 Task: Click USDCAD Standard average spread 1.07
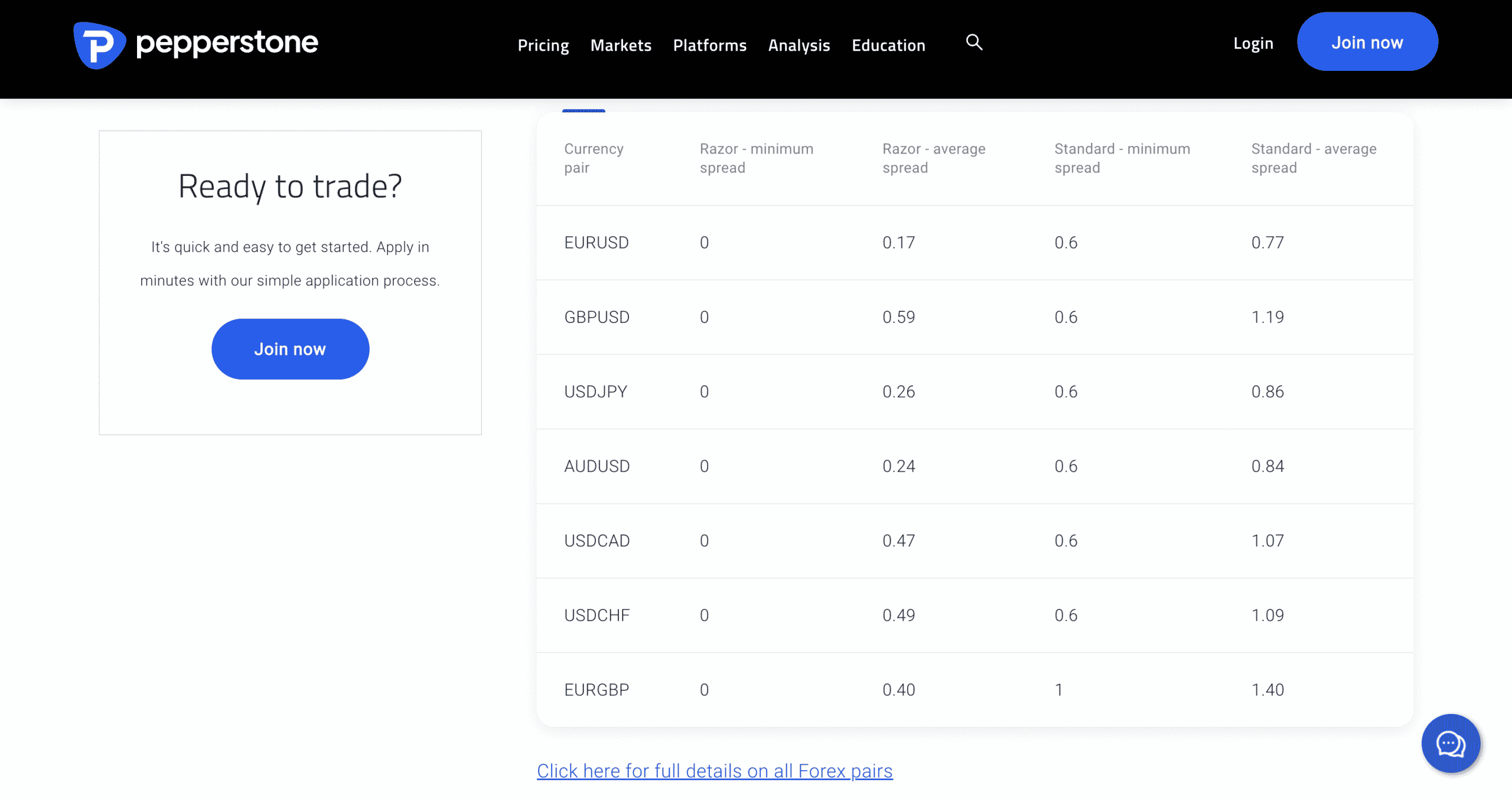pyautogui.click(x=1267, y=540)
